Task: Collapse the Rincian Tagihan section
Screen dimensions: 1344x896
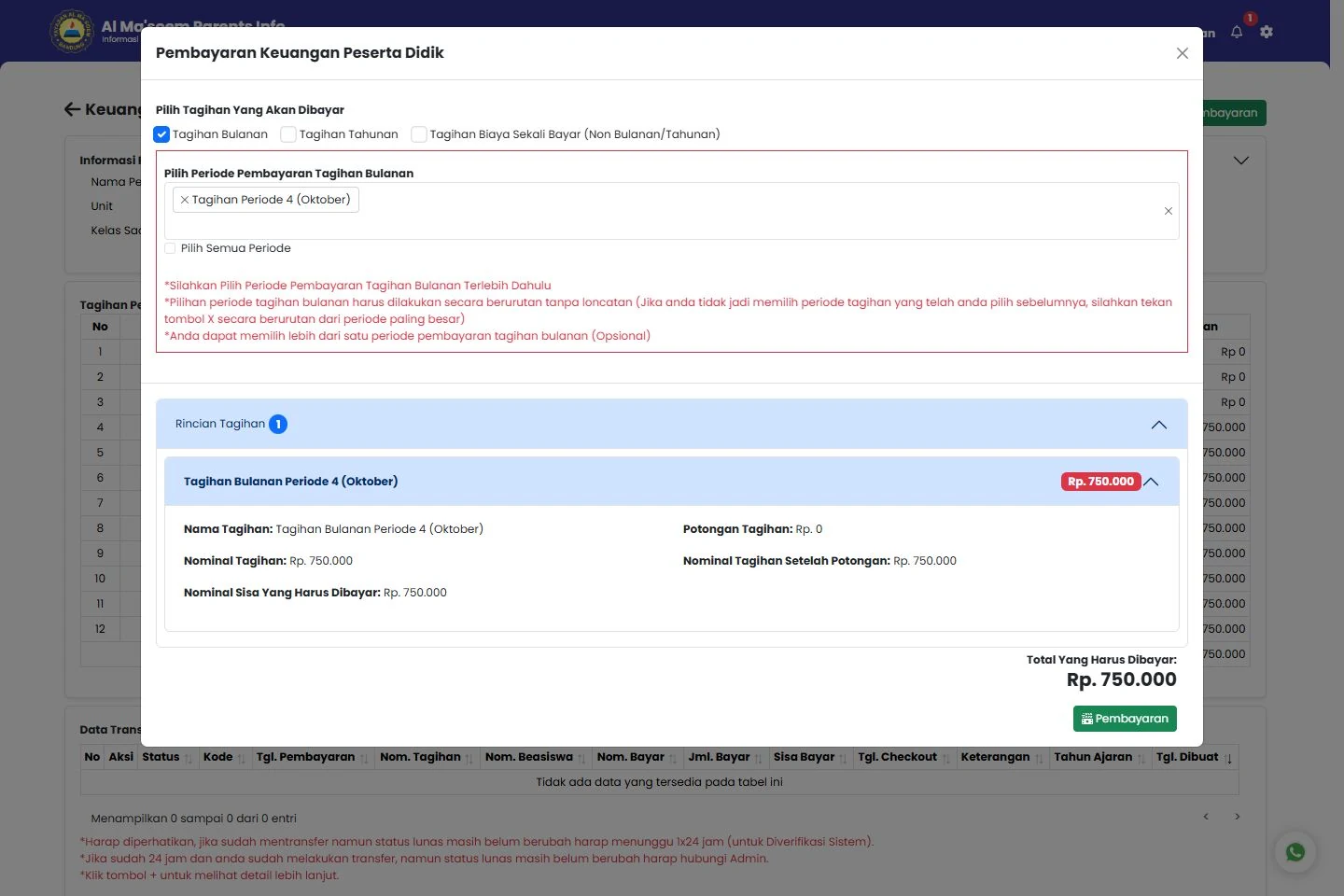Action: point(1159,425)
